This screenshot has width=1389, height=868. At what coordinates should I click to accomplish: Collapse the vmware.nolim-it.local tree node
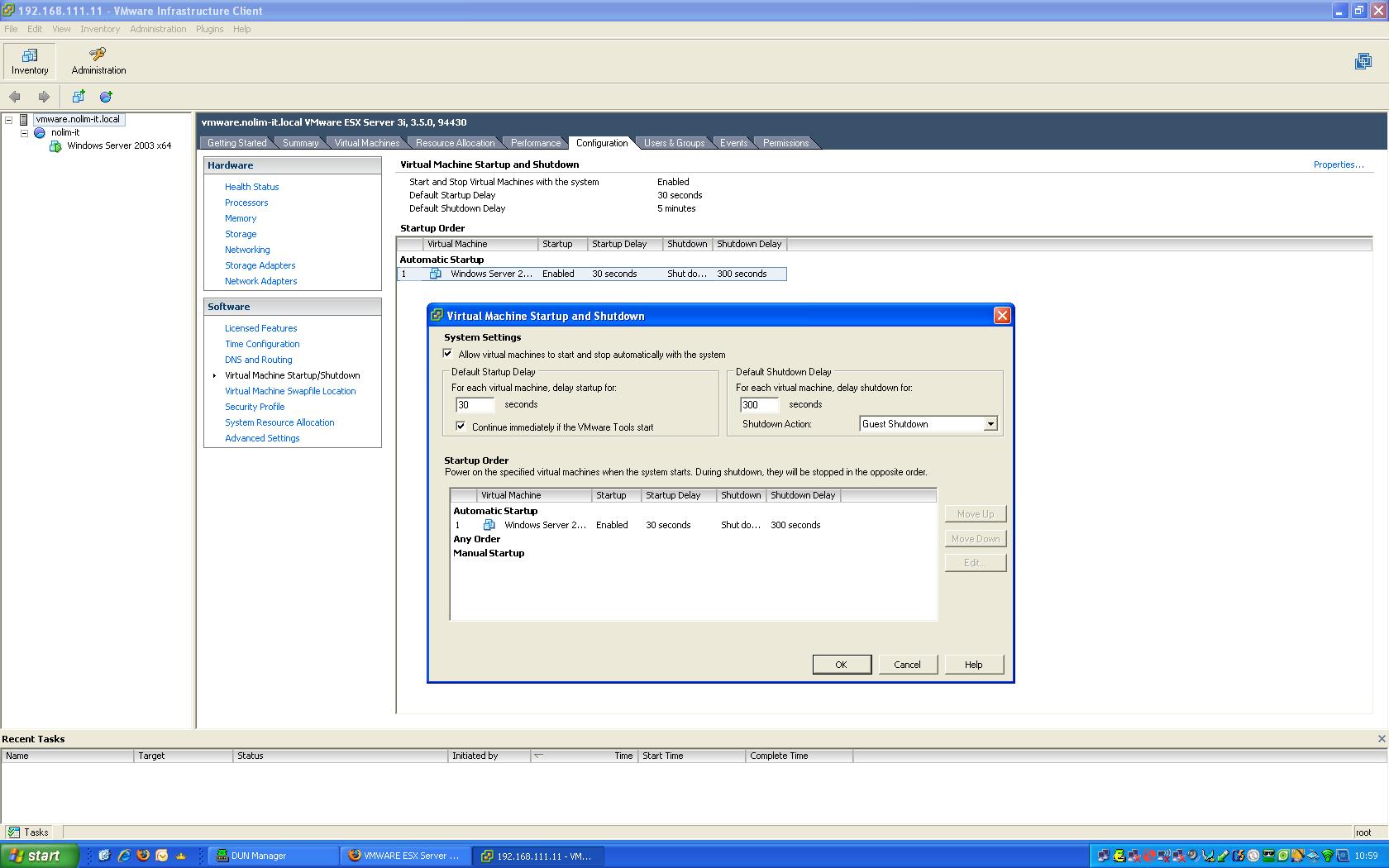coord(9,118)
